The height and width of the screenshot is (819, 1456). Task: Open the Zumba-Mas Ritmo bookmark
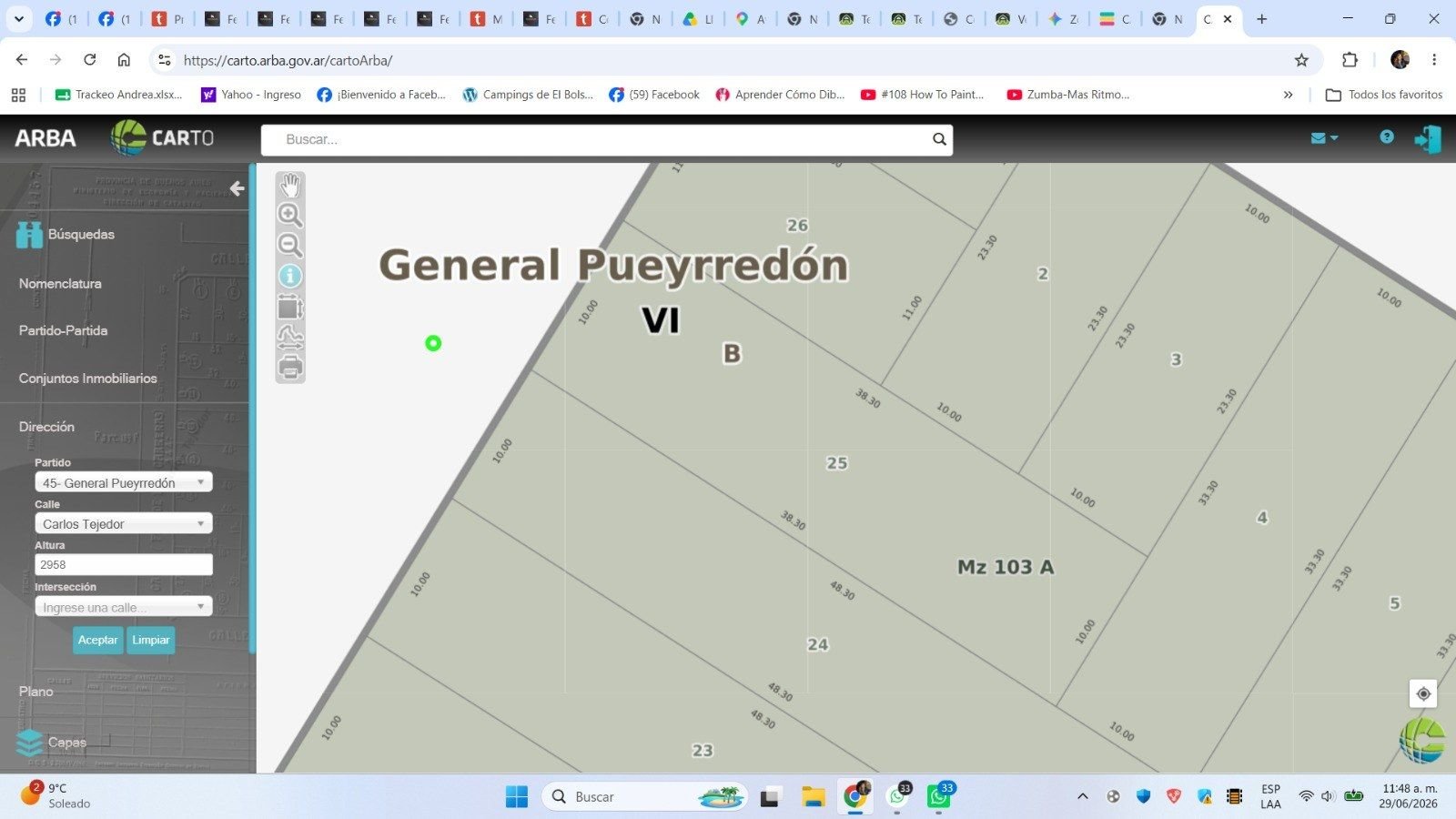pyautogui.click(x=1068, y=95)
